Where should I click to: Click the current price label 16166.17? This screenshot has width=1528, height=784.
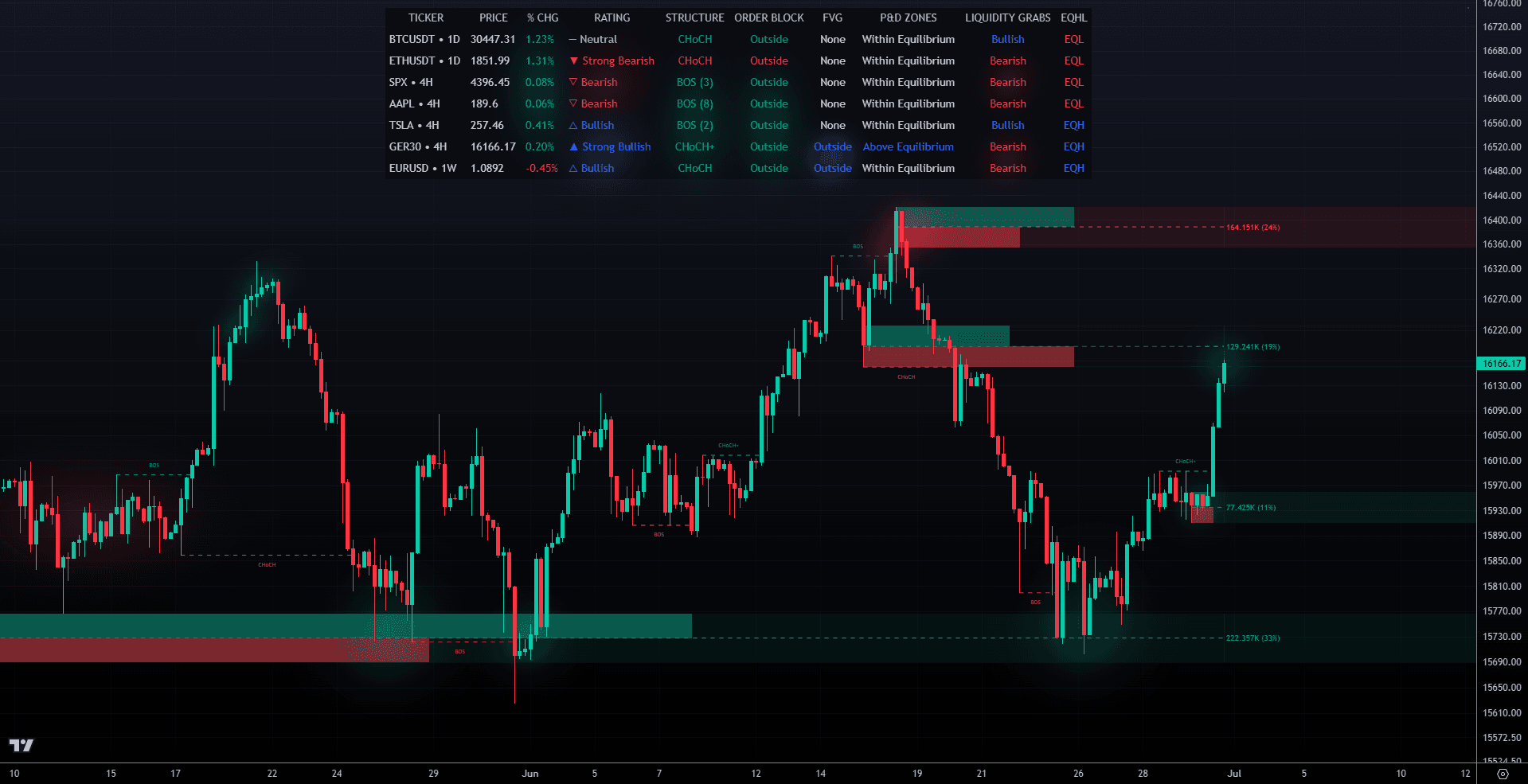pos(1500,364)
